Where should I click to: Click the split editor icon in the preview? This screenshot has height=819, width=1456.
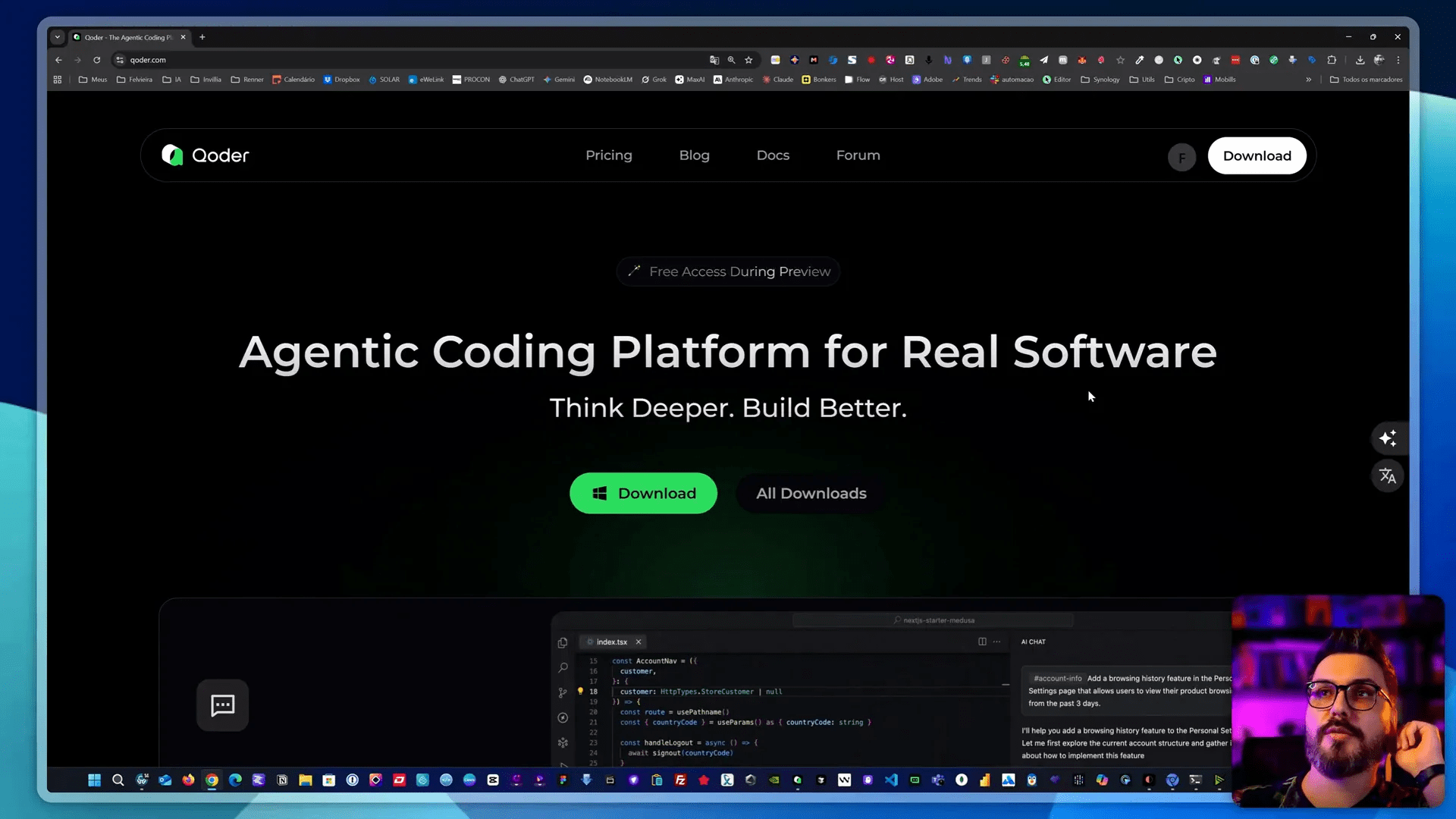tap(982, 642)
